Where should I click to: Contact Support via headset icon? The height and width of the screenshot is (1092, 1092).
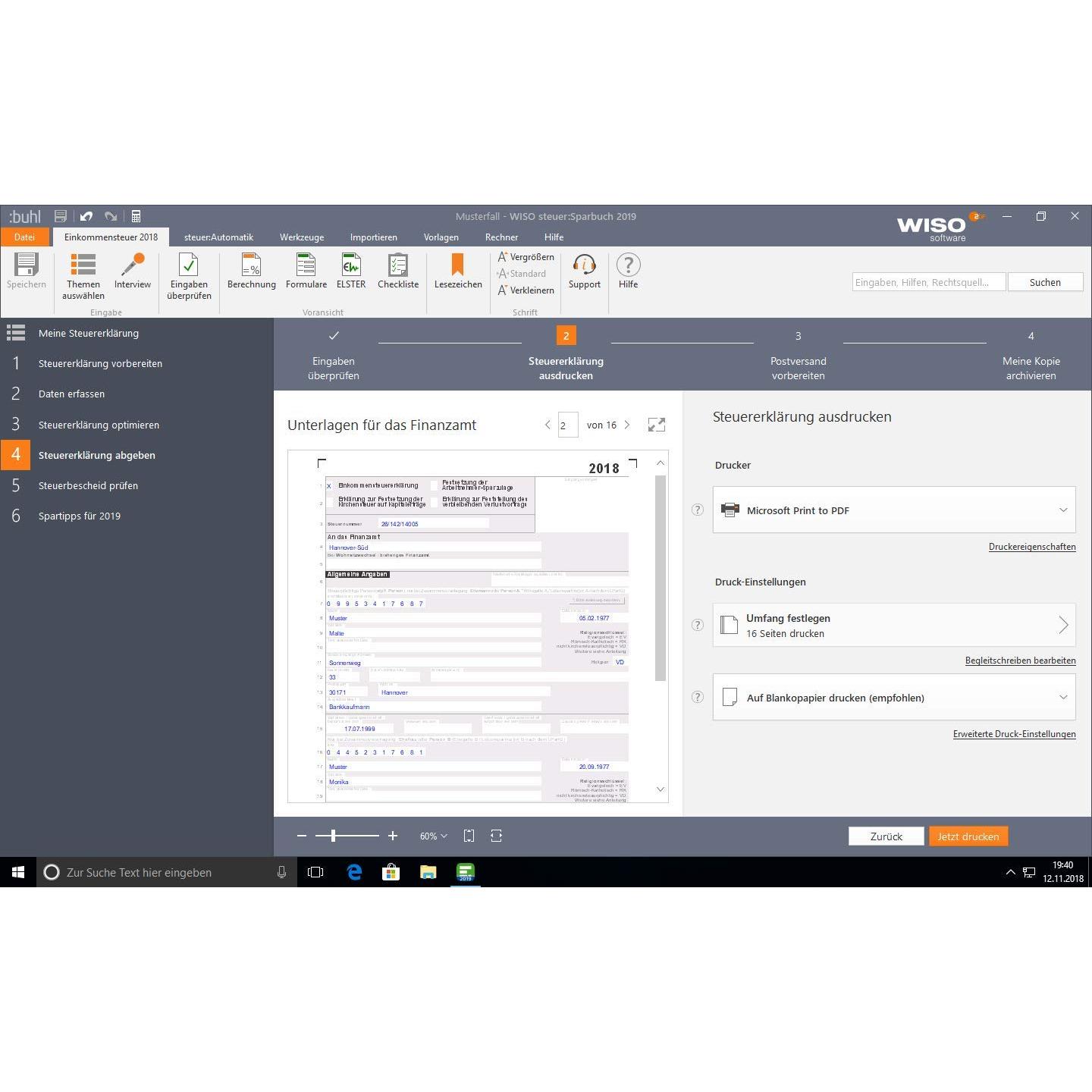pos(585,271)
